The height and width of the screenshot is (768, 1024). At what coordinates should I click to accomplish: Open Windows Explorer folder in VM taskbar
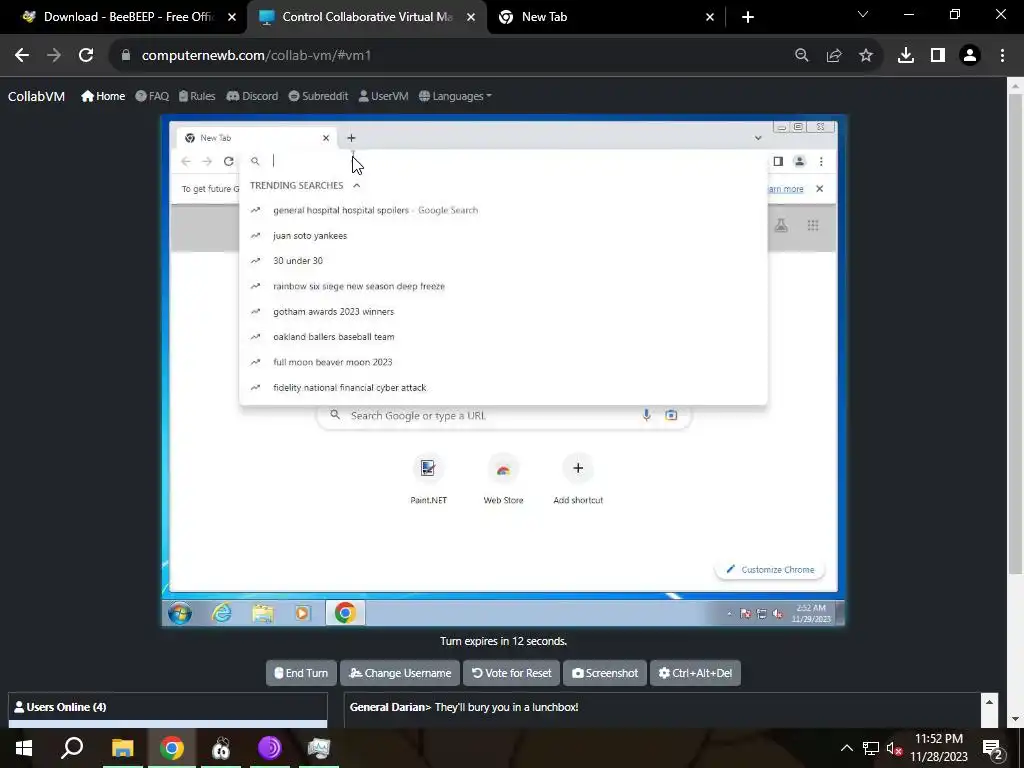[263, 613]
